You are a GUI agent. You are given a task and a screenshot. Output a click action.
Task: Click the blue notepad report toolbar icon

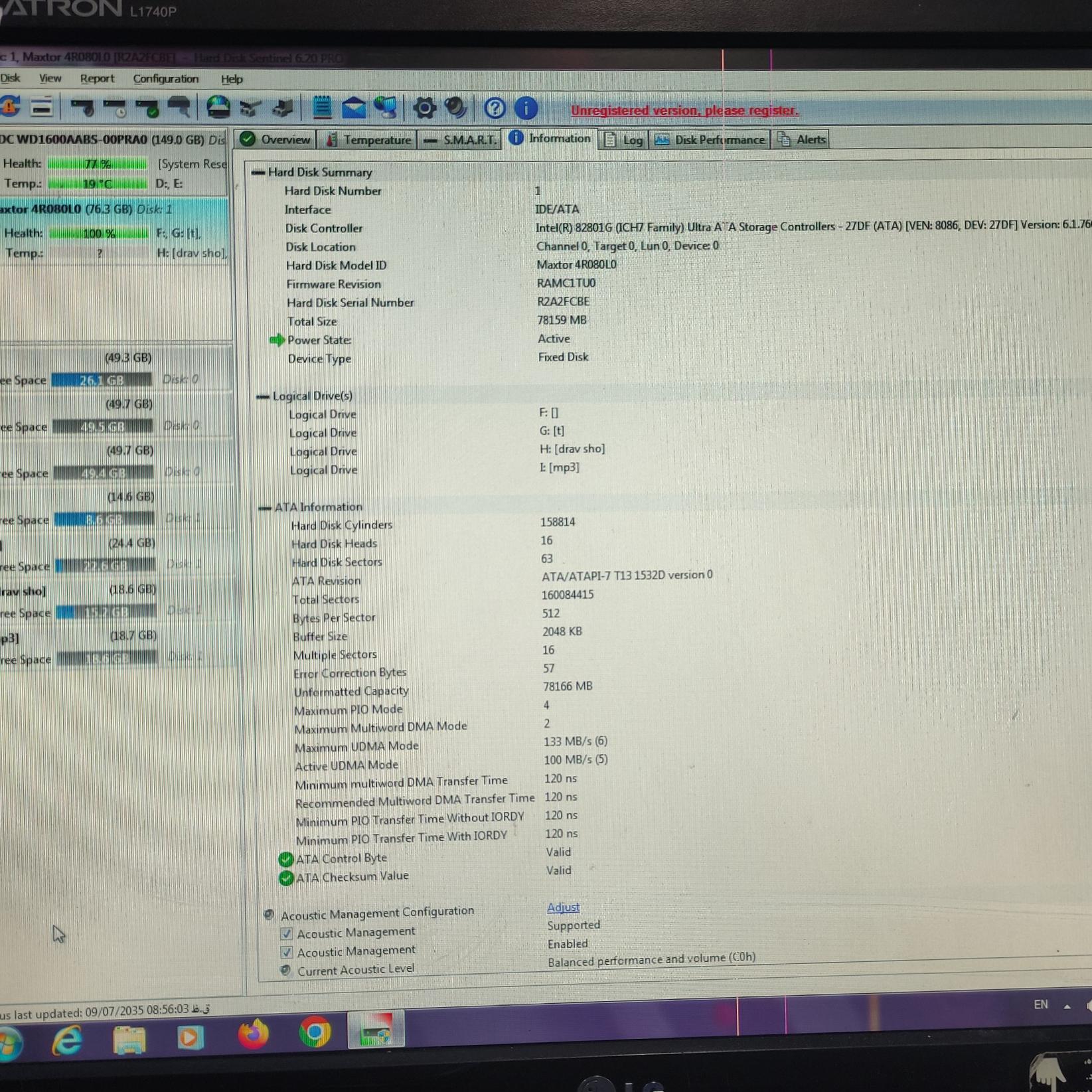point(322,107)
